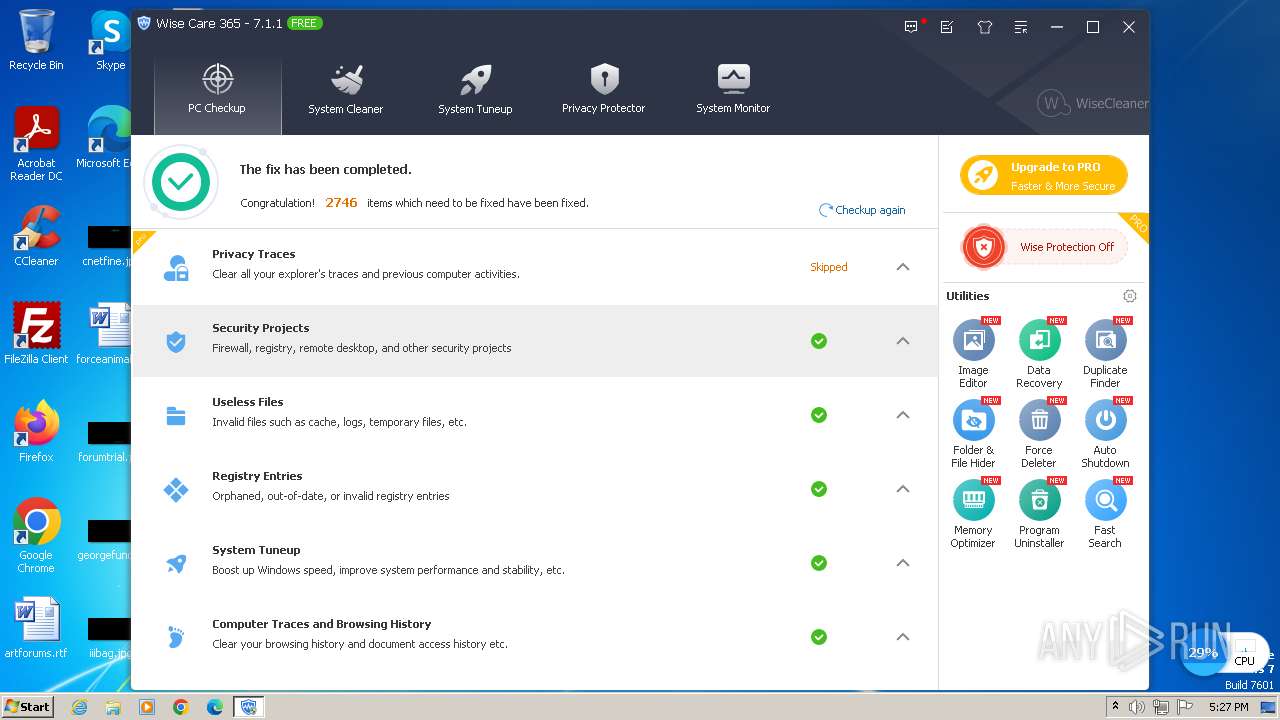Select artforums.rtf desktop file
This screenshot has width=1280, height=720.
coord(36,630)
